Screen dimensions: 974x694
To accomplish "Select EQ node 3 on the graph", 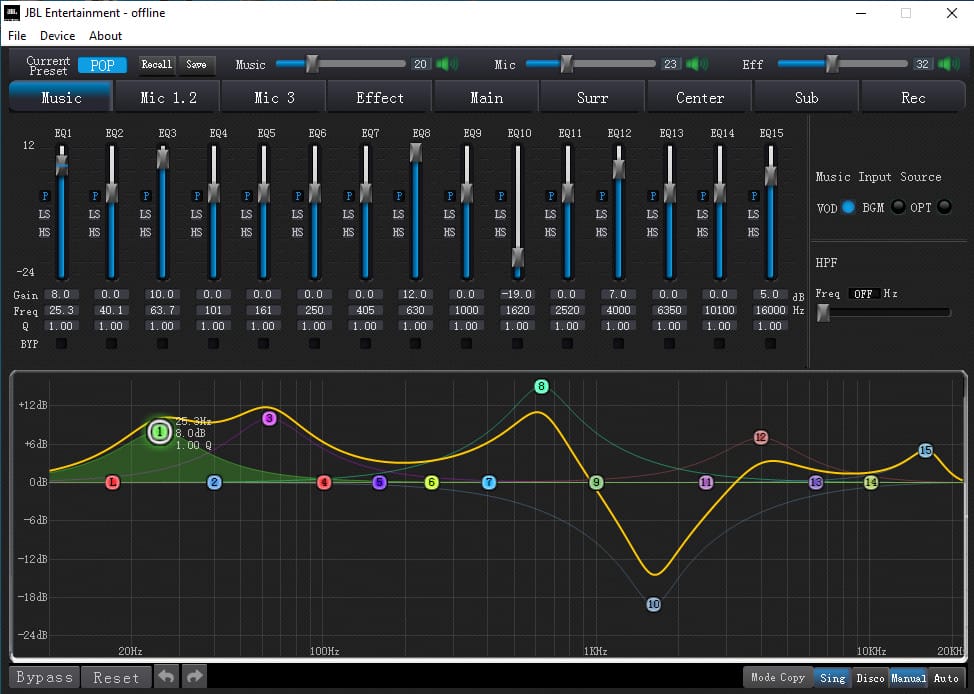I will click(269, 418).
